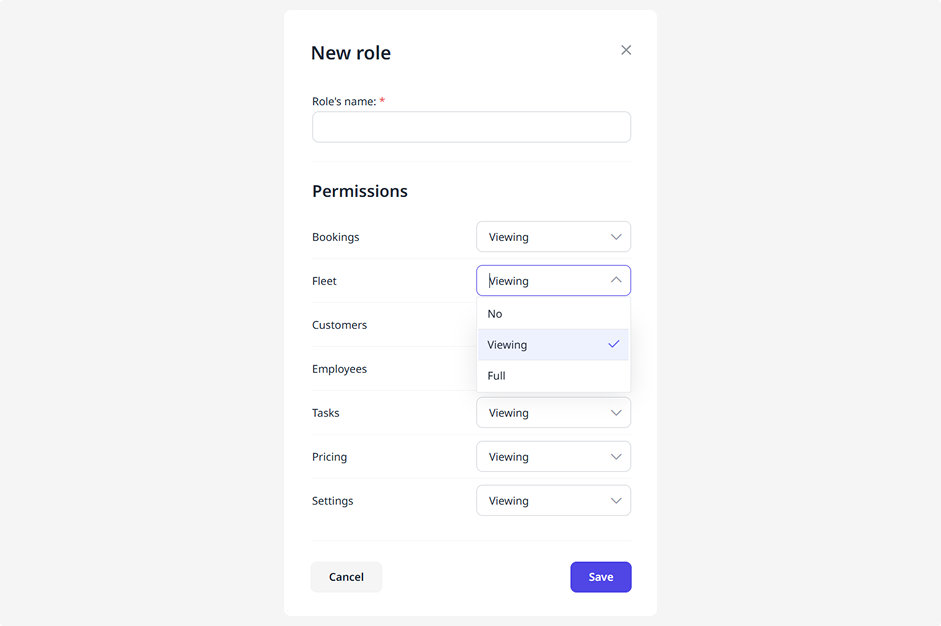Click the Employees permission label

coord(339,369)
